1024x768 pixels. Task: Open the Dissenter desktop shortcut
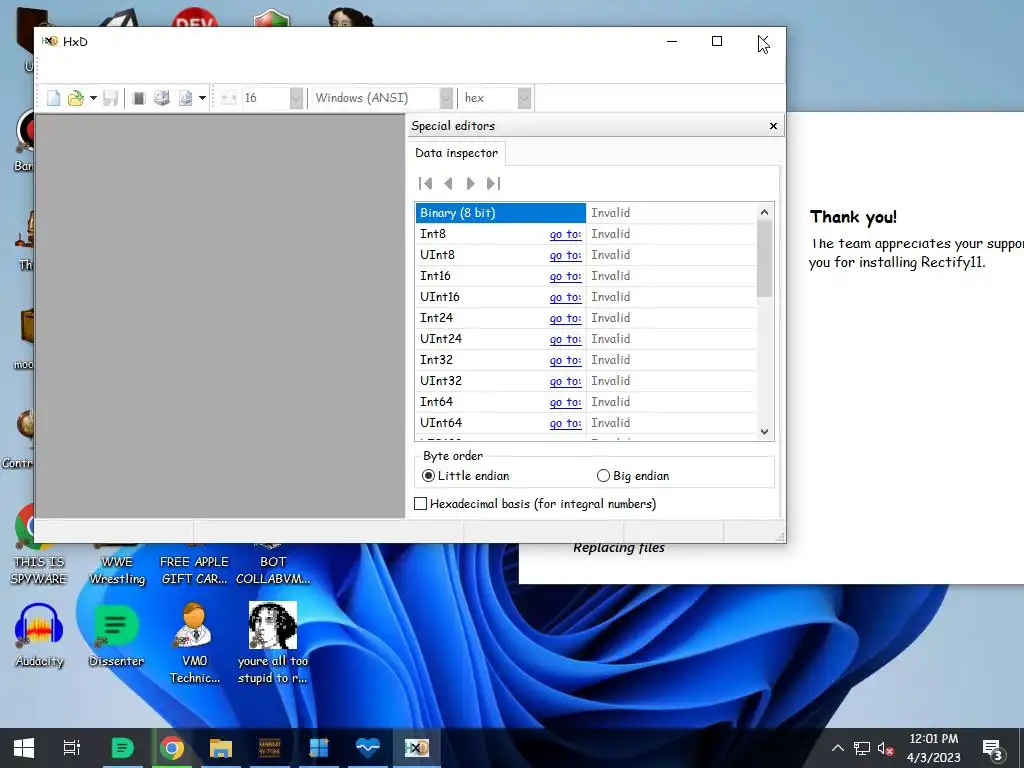coord(116,635)
